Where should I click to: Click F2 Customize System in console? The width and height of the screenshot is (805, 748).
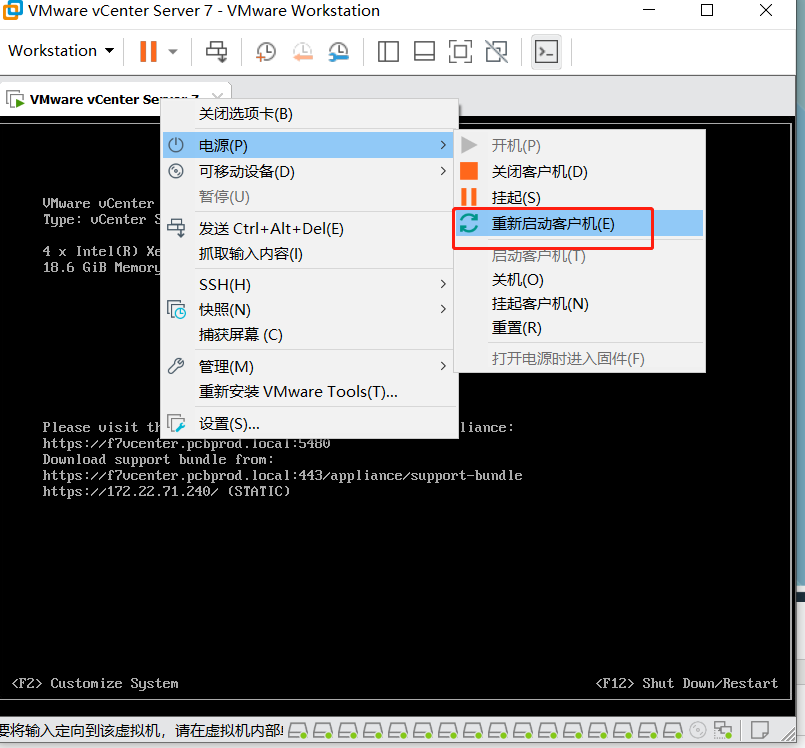pyautogui.click(x=95, y=683)
